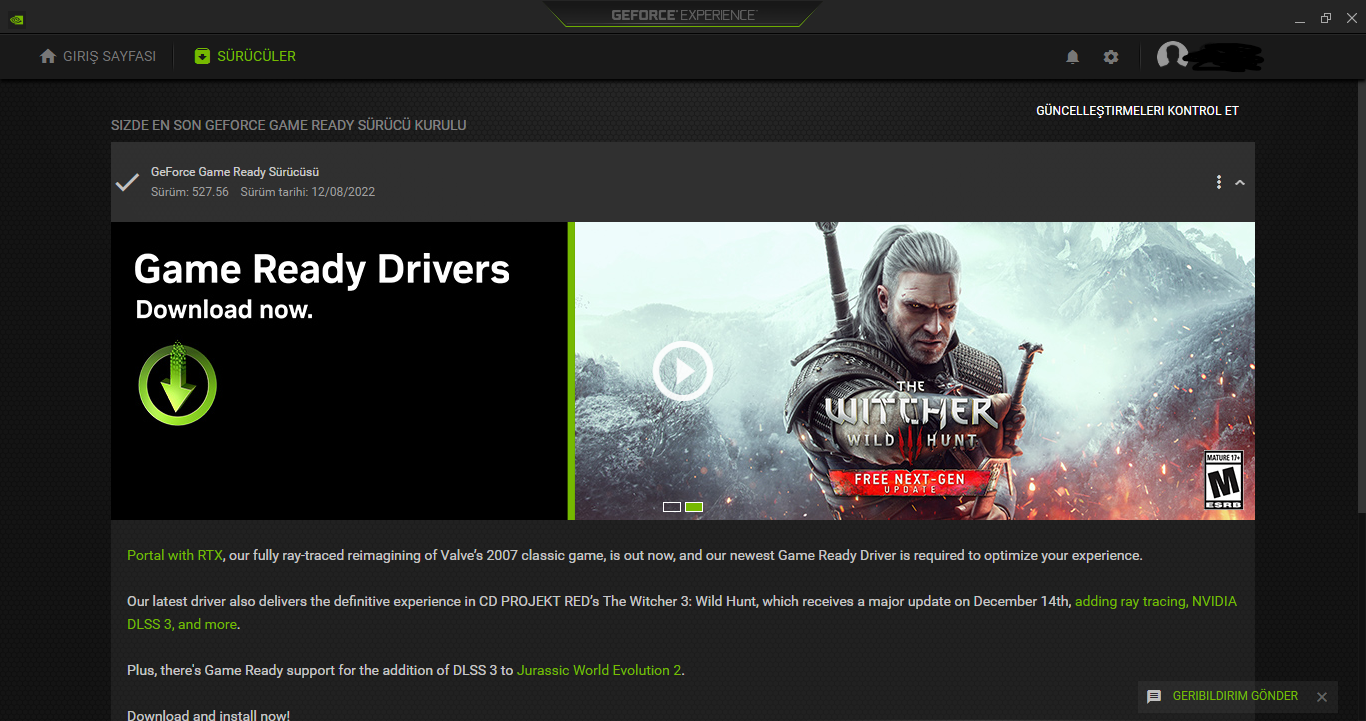
Task: Dismiss the feedback bar with X
Action: 1322,697
